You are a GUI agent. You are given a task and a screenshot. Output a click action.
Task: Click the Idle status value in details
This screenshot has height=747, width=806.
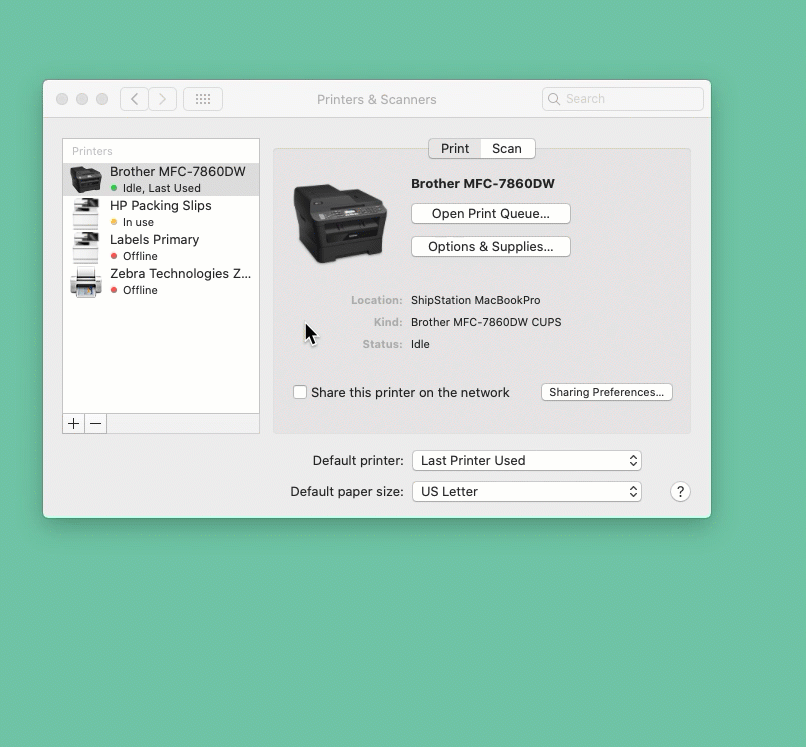(420, 344)
